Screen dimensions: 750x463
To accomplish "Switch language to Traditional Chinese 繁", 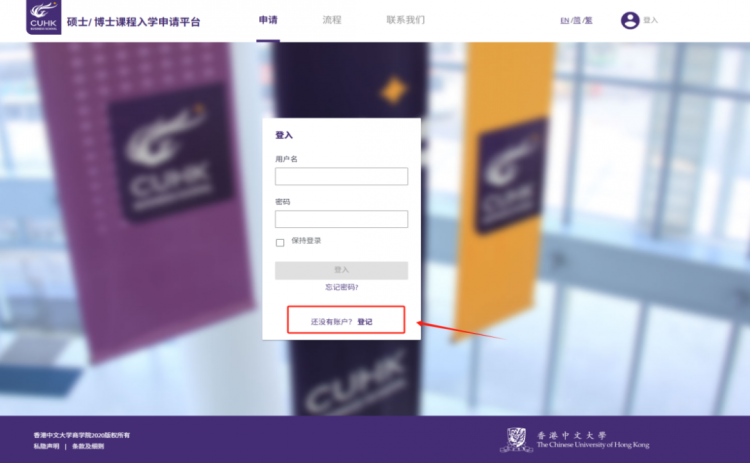I will point(588,21).
